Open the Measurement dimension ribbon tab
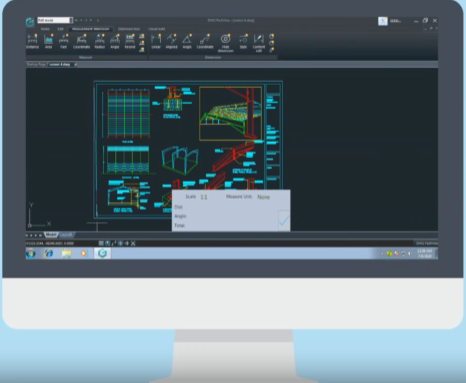 point(90,29)
